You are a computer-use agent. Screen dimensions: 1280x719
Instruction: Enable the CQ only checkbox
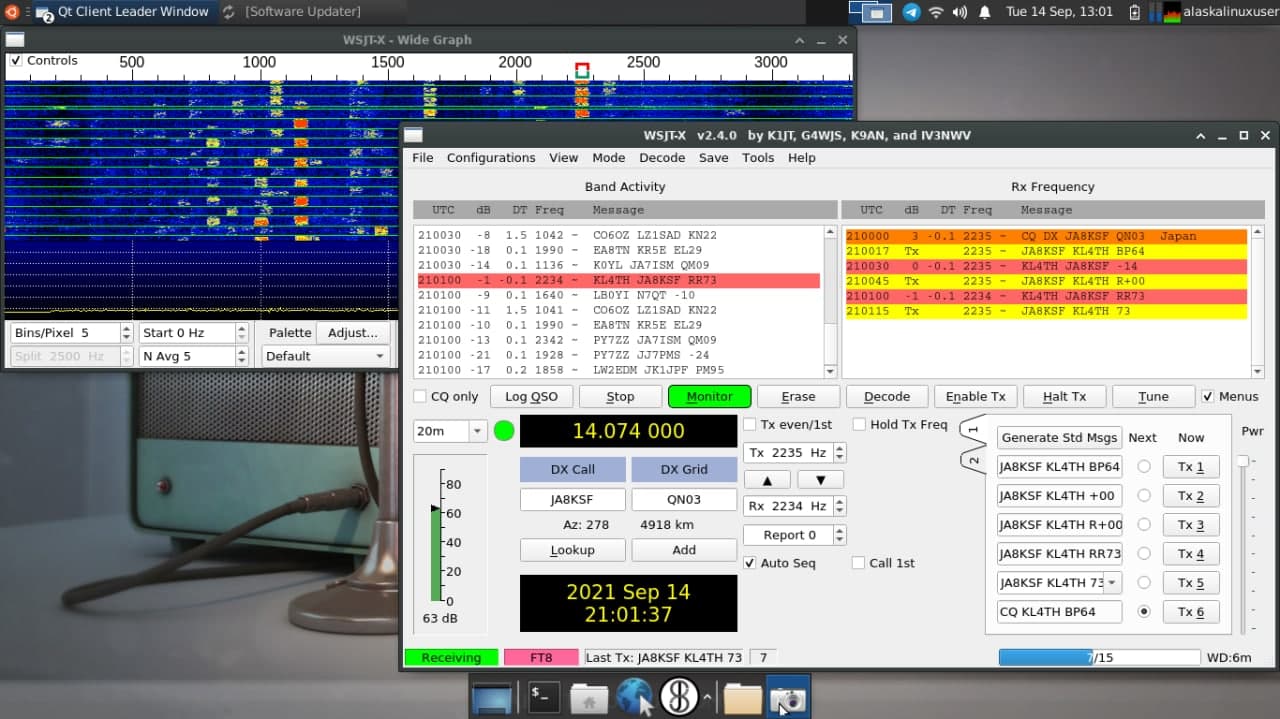[421, 396]
